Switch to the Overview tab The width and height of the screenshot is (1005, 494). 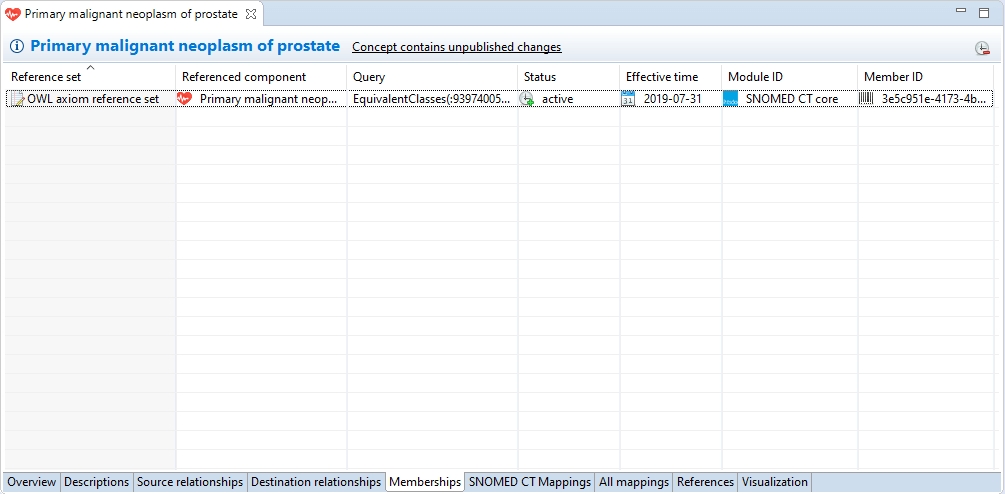pos(32,482)
